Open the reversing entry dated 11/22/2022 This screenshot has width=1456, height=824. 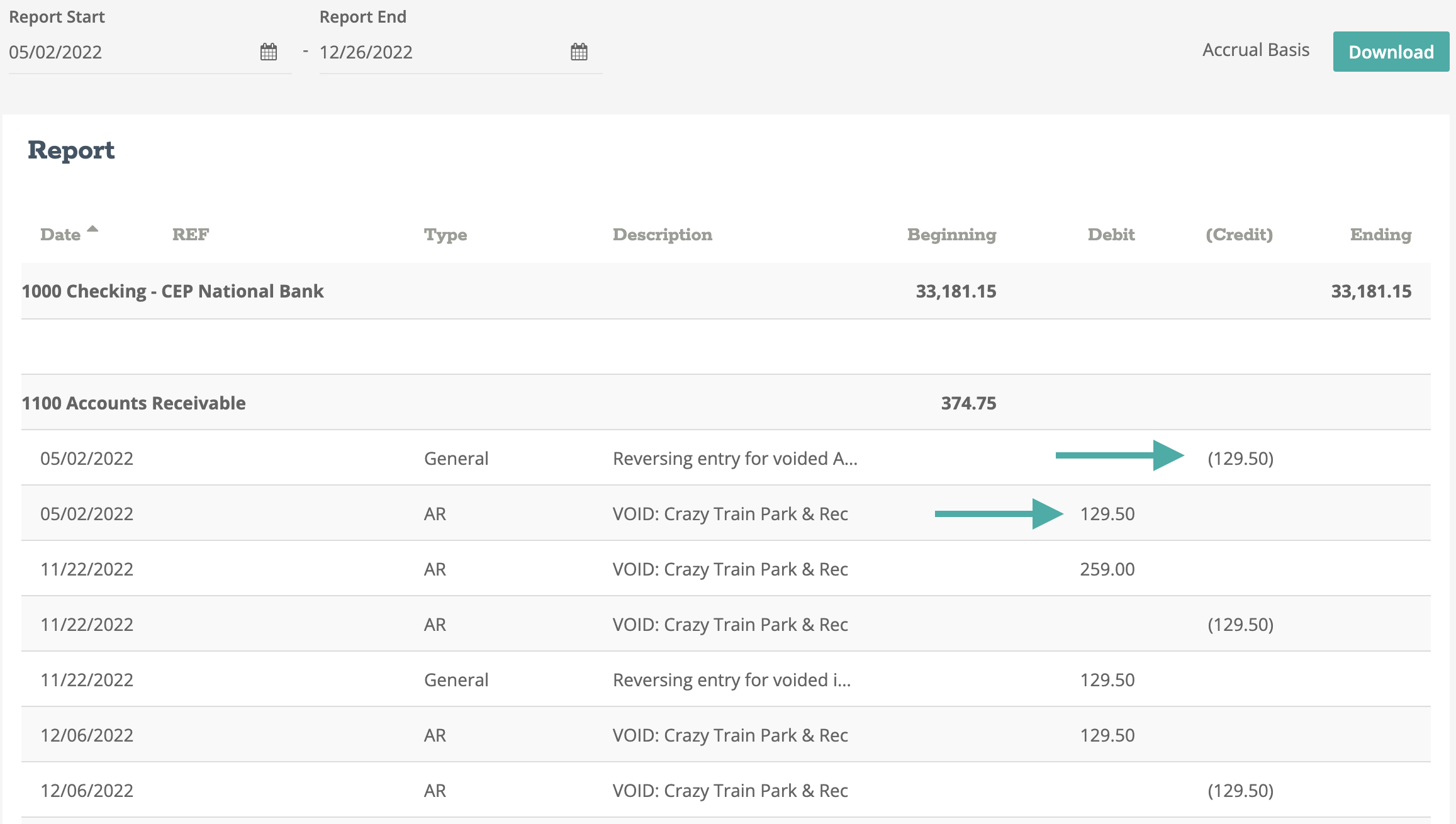(x=732, y=679)
